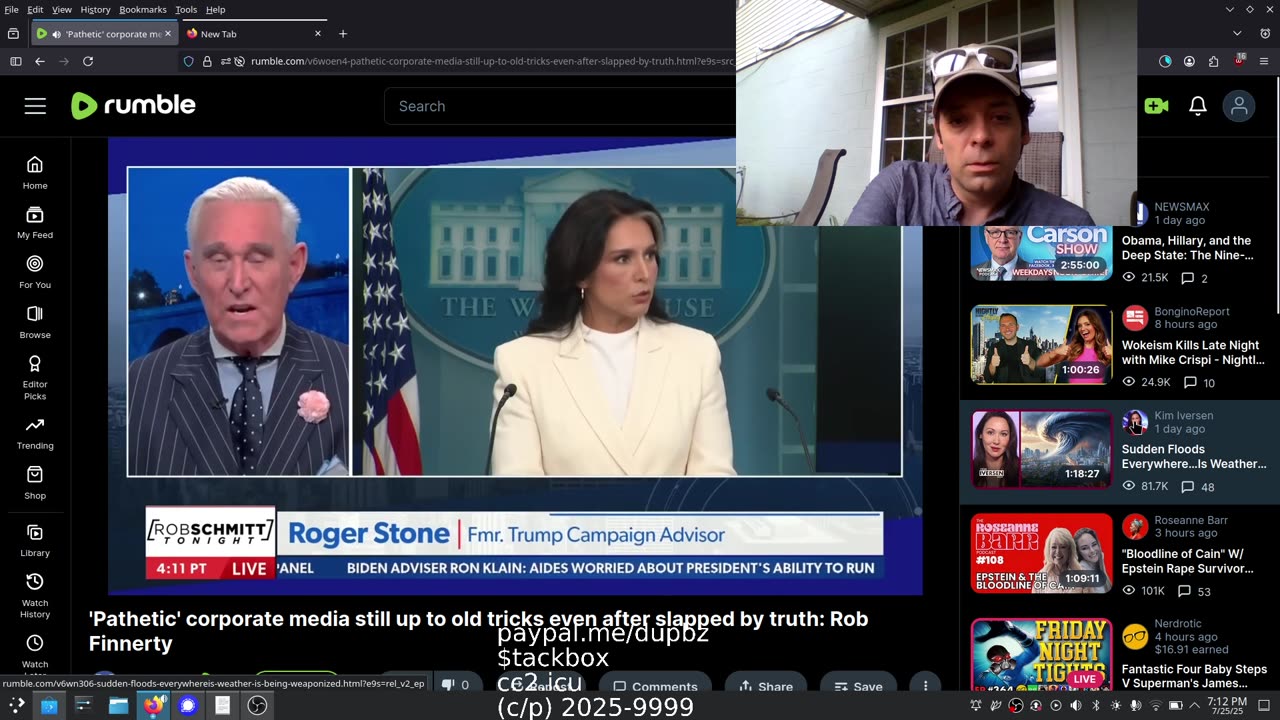Open the File menu
The height and width of the screenshot is (720, 1280).
[x=12, y=9]
